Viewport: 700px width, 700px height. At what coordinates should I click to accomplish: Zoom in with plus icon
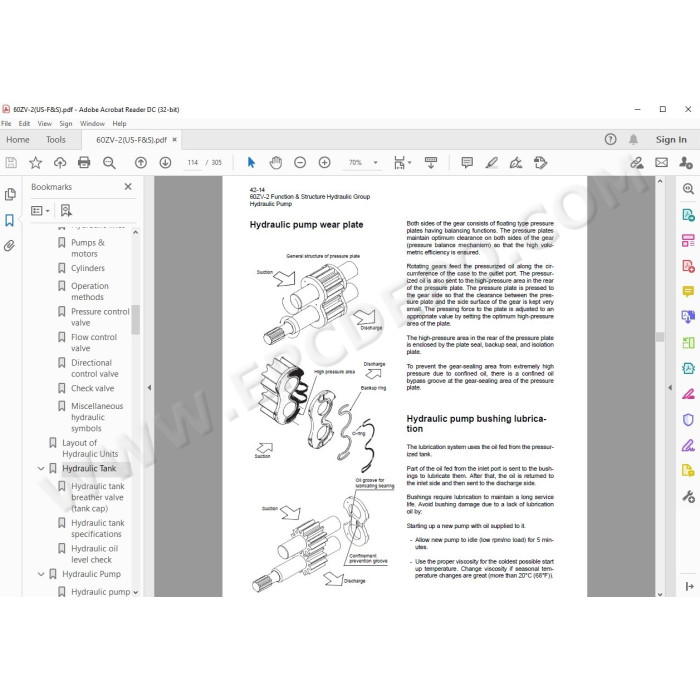point(325,163)
